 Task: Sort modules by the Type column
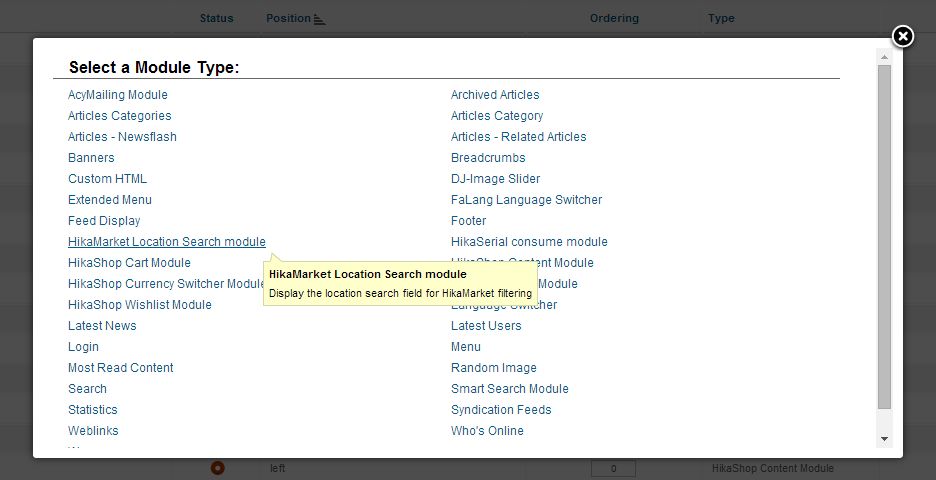(721, 19)
